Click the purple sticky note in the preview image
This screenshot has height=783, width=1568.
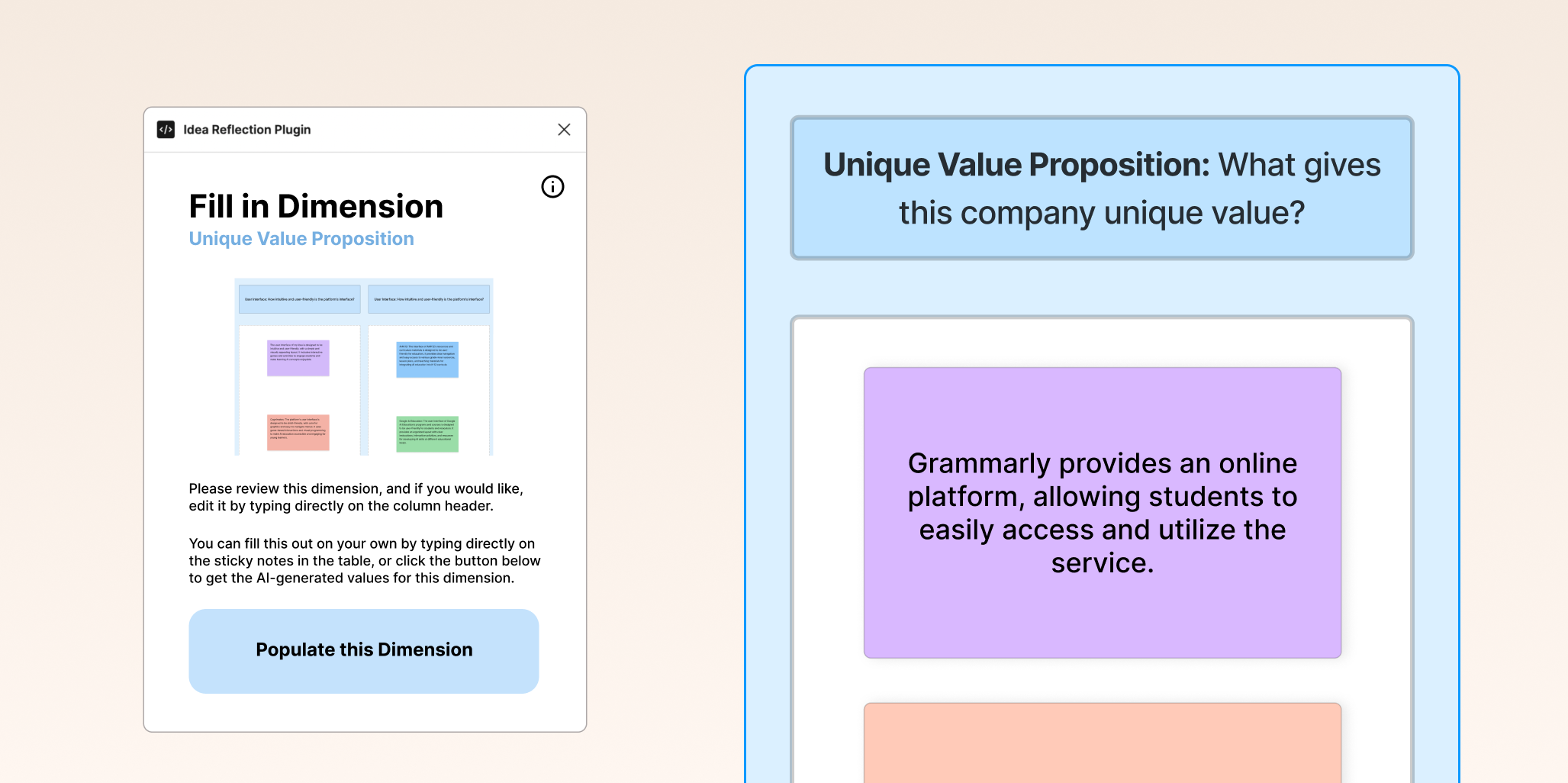tap(298, 358)
